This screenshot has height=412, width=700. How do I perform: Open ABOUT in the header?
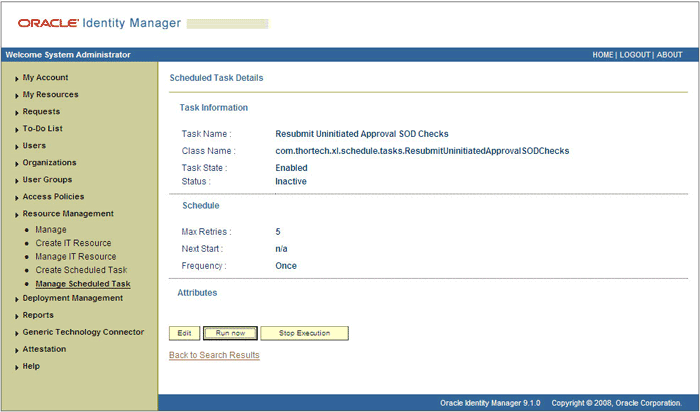click(669, 54)
